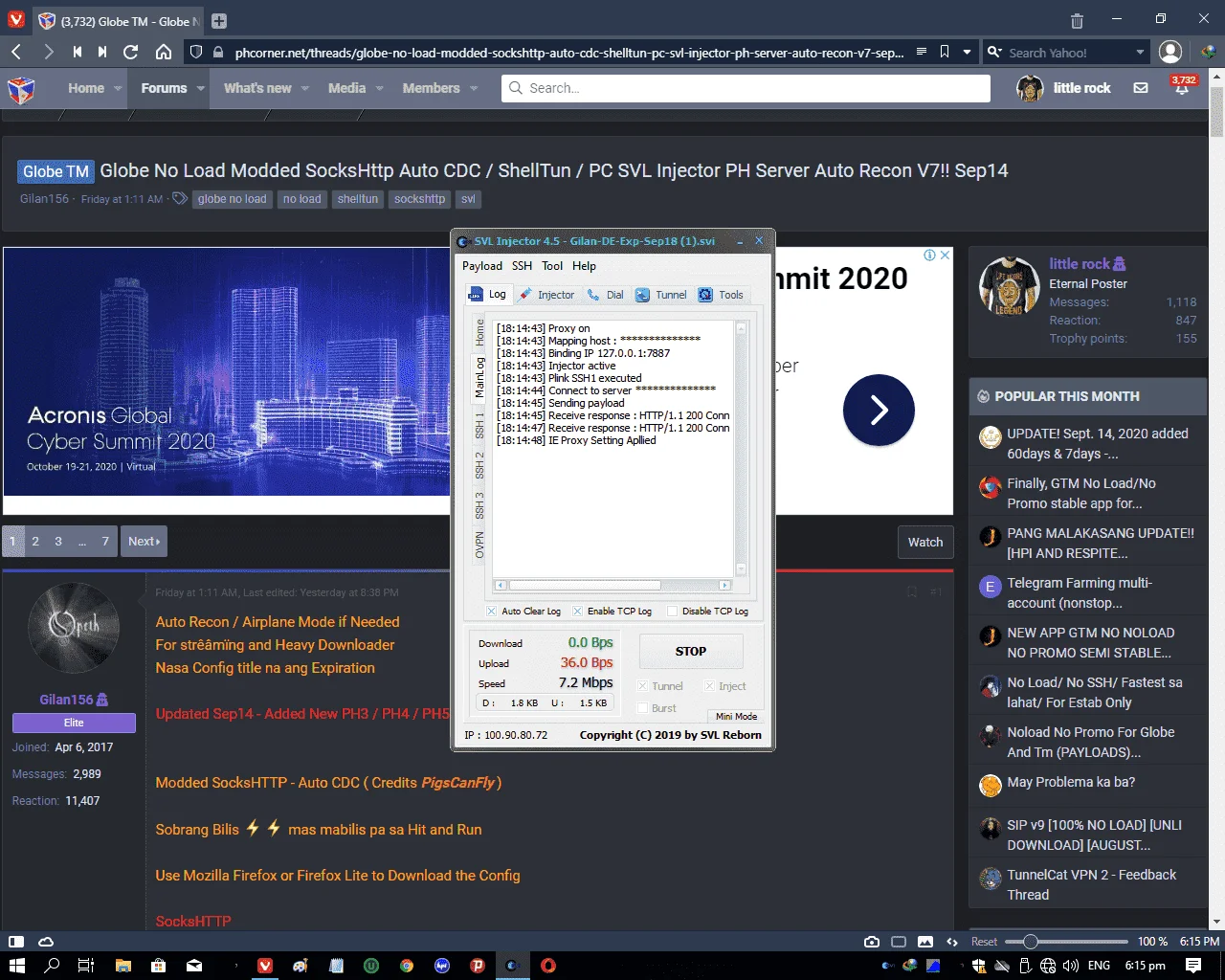Expand the Members nav dropdown arrow
Viewport: 1225px width, 980px height.
pyautogui.click(x=474, y=88)
